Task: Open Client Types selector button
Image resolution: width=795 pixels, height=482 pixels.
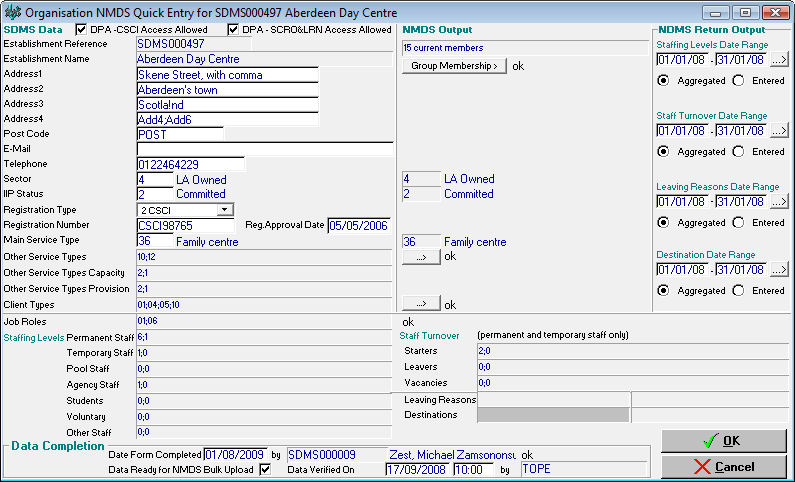Action: (421, 304)
